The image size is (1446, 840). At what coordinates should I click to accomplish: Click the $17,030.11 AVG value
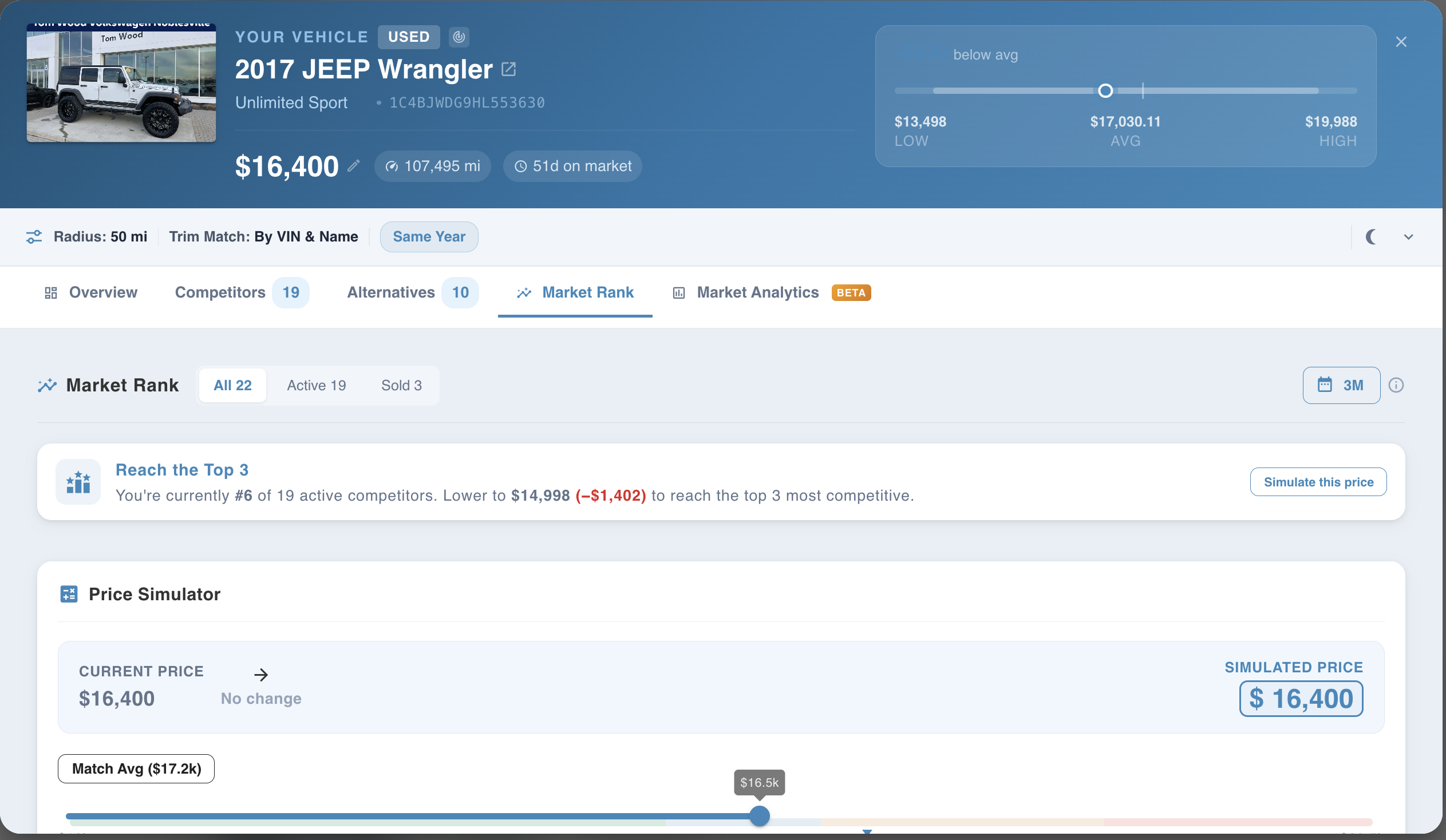(x=1125, y=121)
